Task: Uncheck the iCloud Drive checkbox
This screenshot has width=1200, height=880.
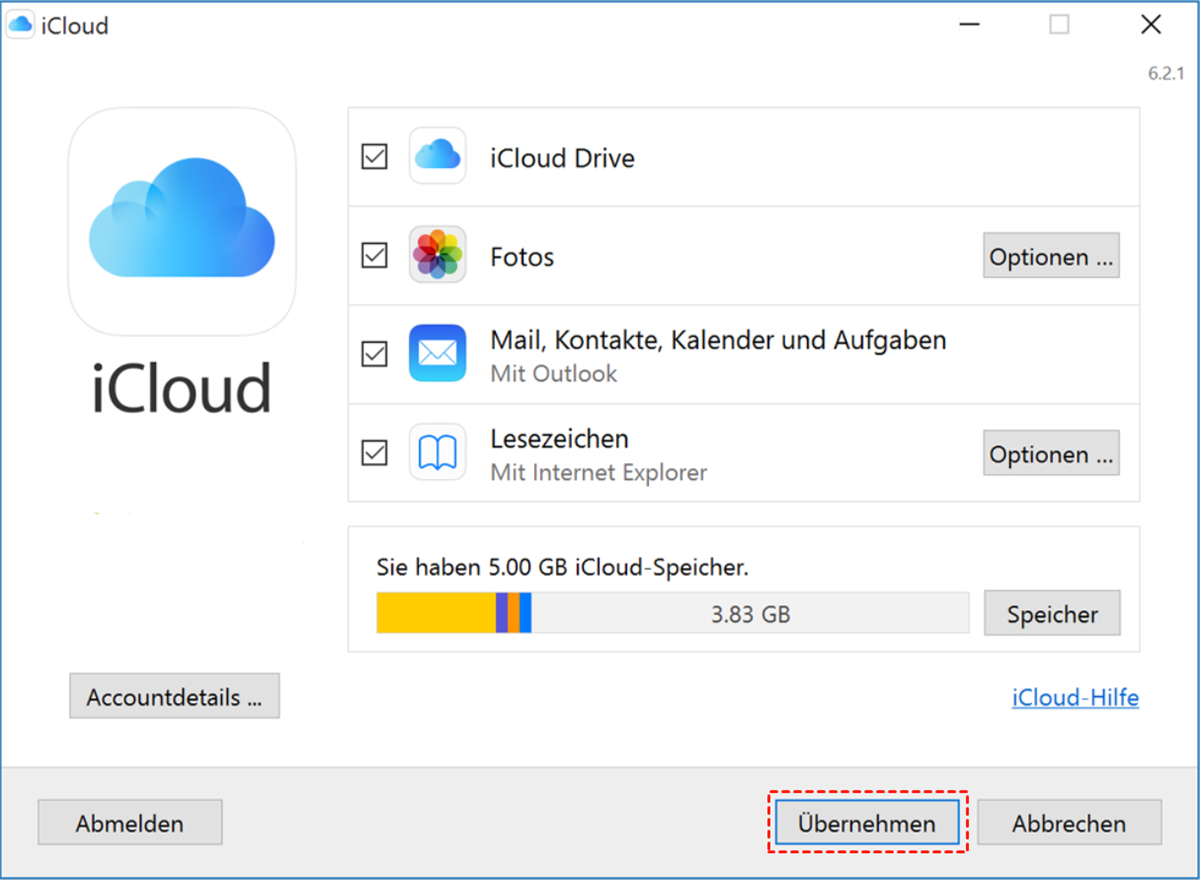Action: pyautogui.click(x=374, y=157)
